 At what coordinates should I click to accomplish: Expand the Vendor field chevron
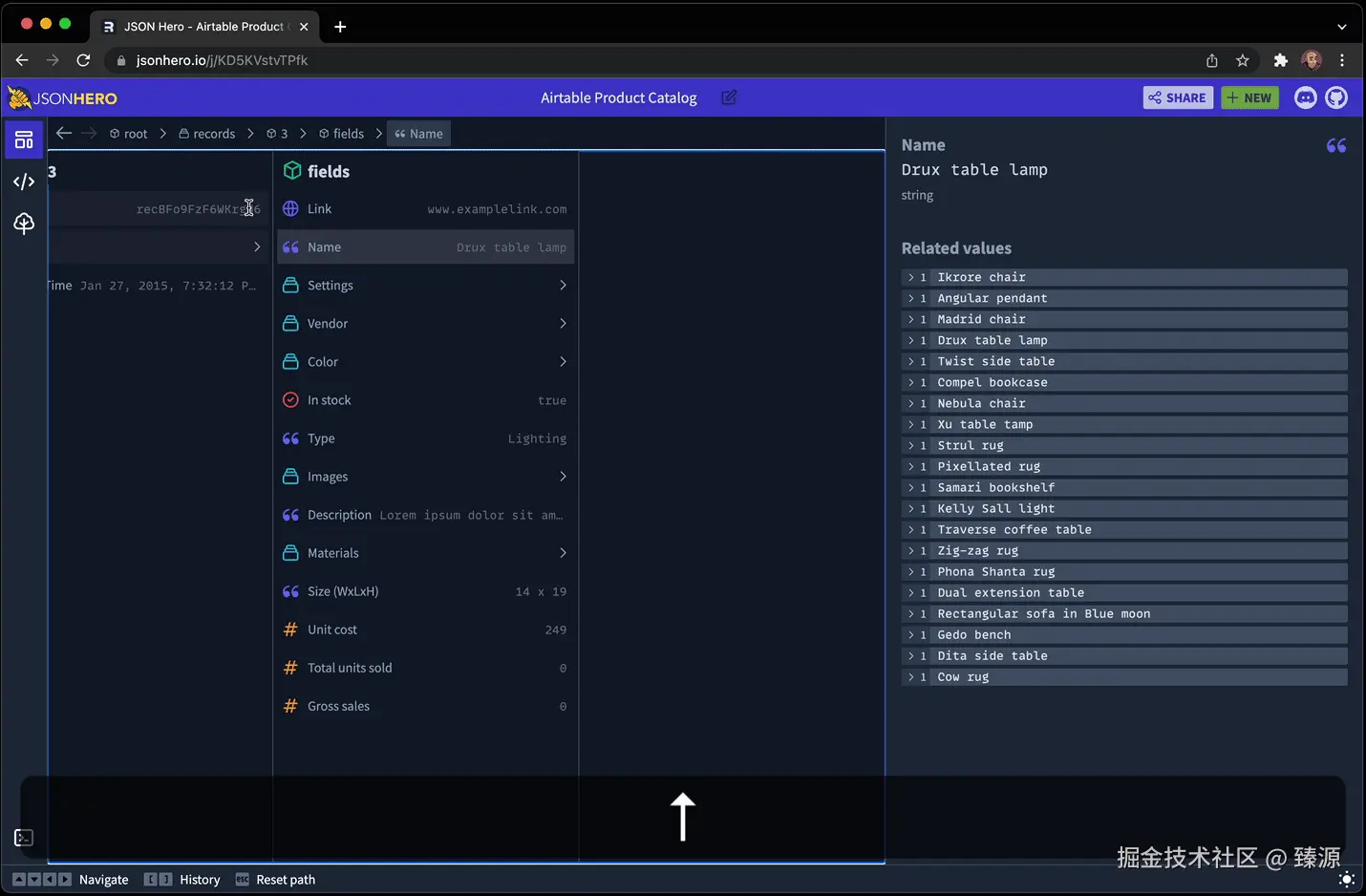(563, 324)
